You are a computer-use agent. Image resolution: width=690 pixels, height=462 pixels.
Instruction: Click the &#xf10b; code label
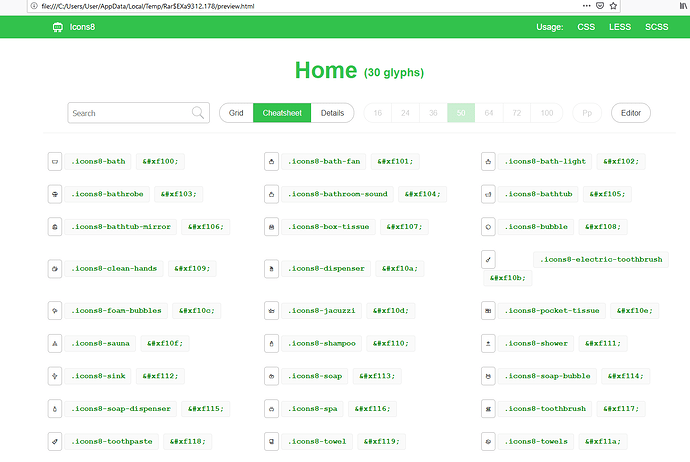coord(507,278)
